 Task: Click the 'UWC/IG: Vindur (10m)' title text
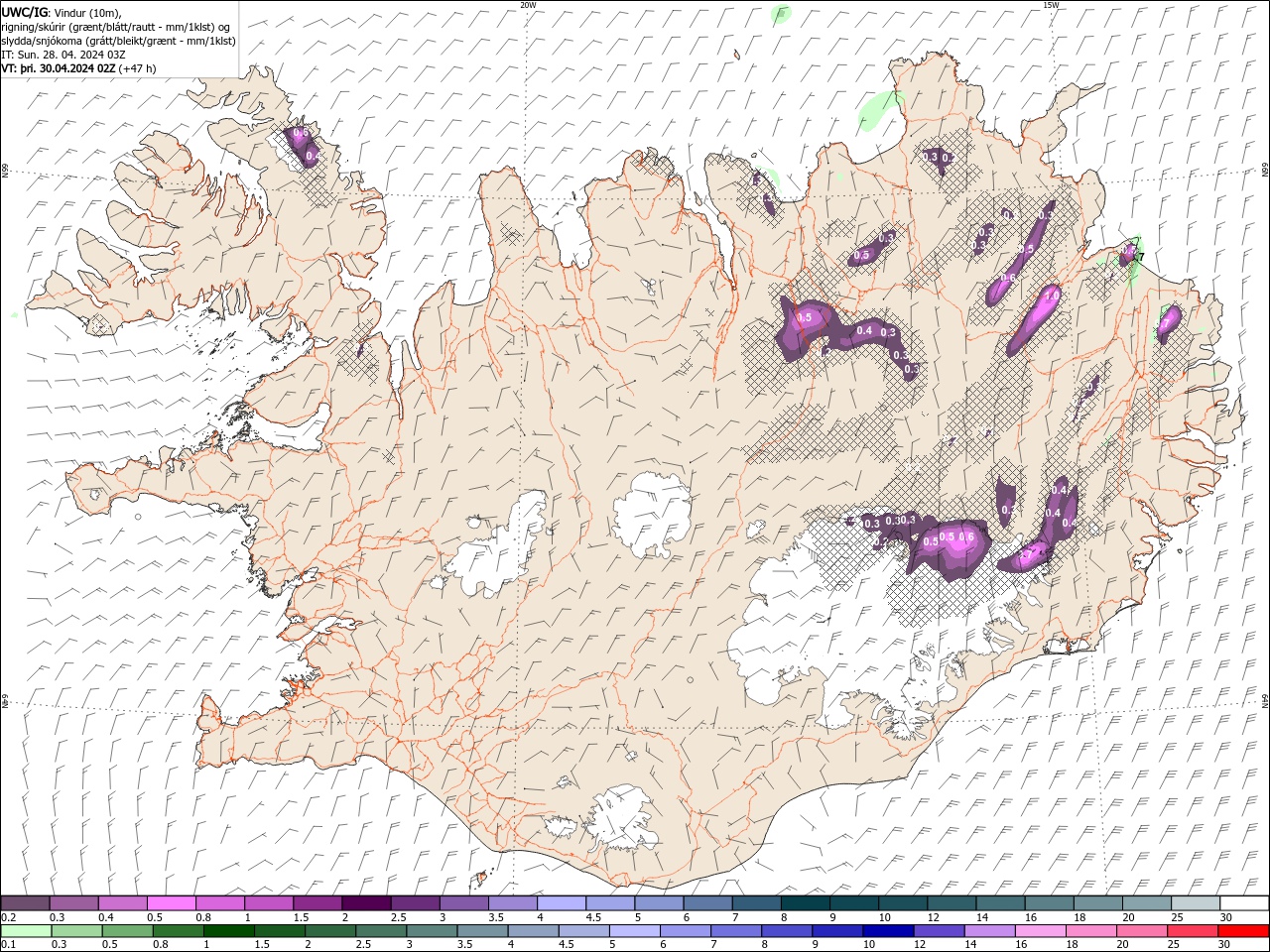point(62,12)
